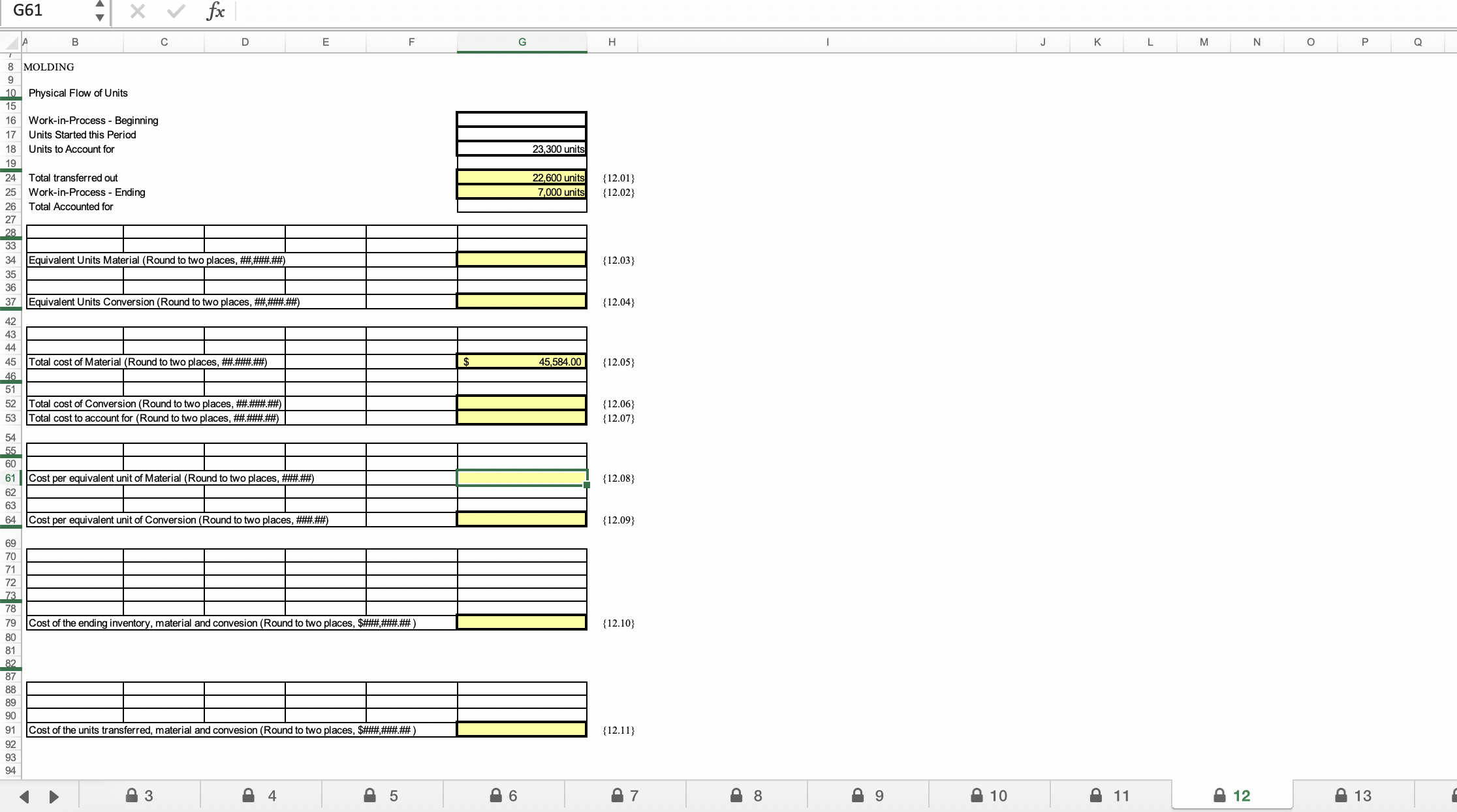Click yellow Total cost of Conversion cell
Image resolution: width=1457 pixels, height=812 pixels.
point(522,403)
